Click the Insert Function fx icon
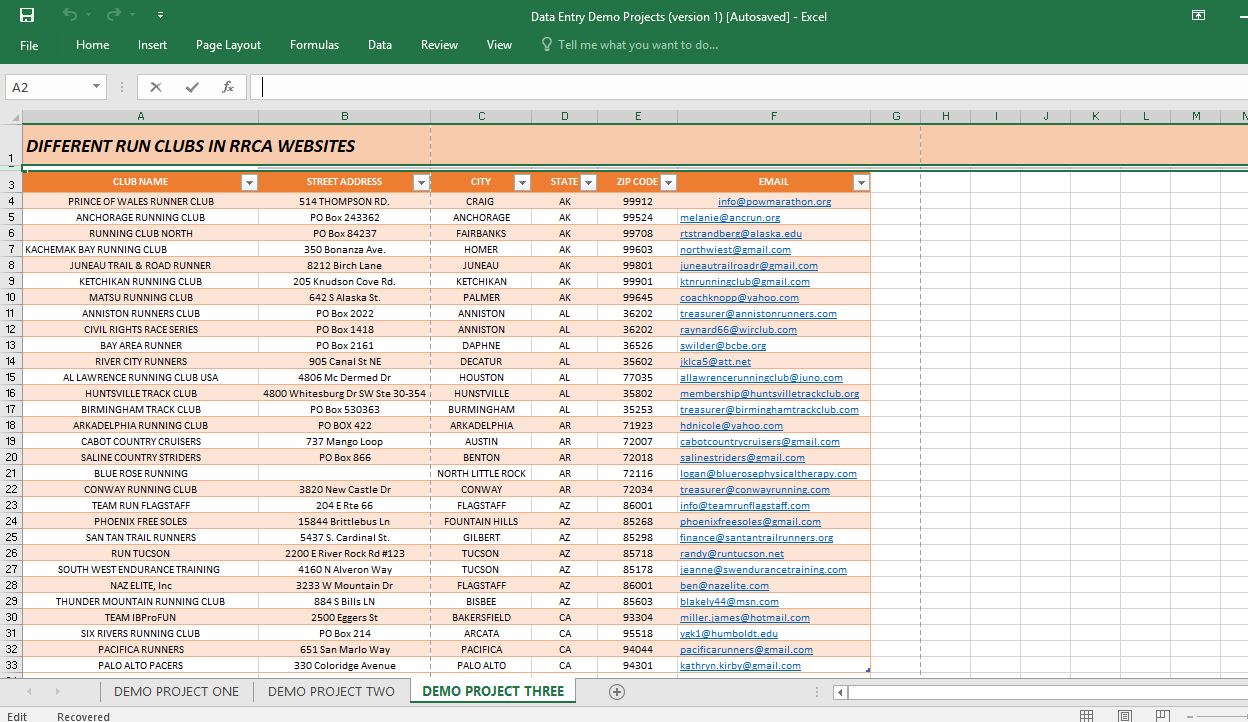1248x722 pixels. tap(228, 87)
